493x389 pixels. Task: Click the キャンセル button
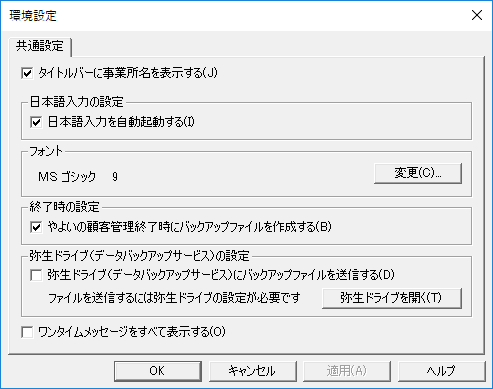coord(253,371)
